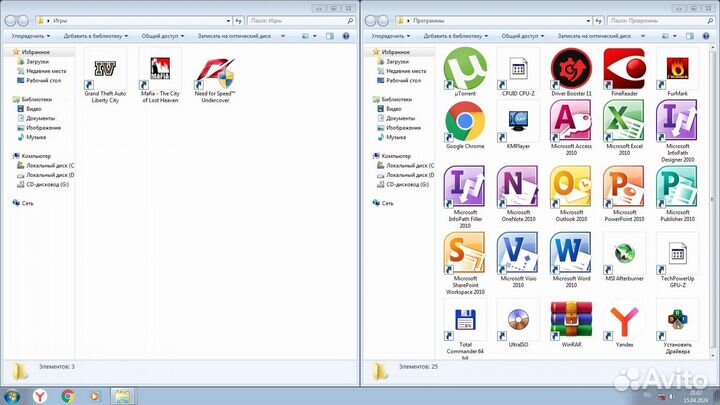The width and height of the screenshot is (720, 405).
Task: Open Add to library dropdown in Programs window
Action: tap(456, 36)
